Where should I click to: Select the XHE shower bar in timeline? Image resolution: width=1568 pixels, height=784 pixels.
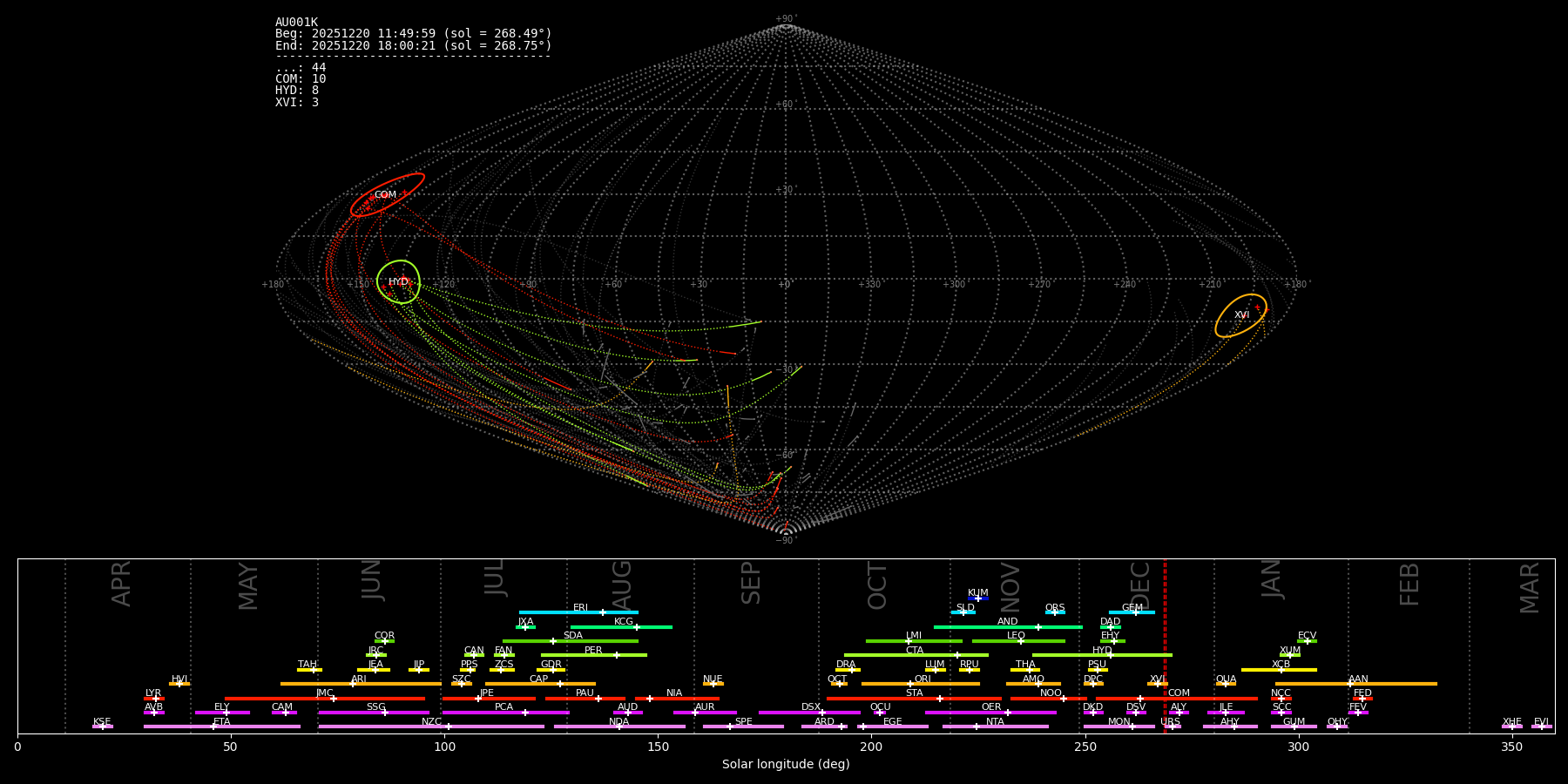[1512, 727]
